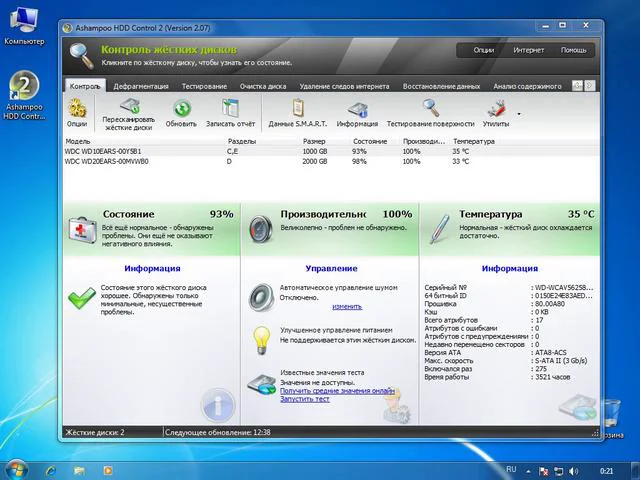Open the Windows Start button
The image size is (640, 480).
[x=16, y=471]
